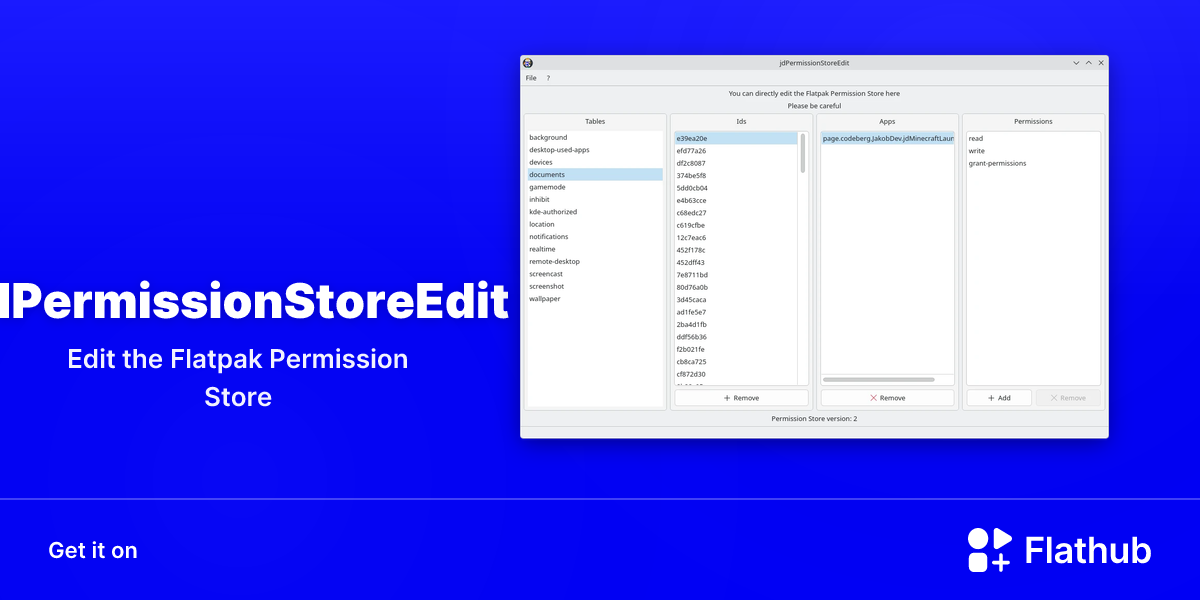Select the screenshot table
The height and width of the screenshot is (600, 1200).
595,286
